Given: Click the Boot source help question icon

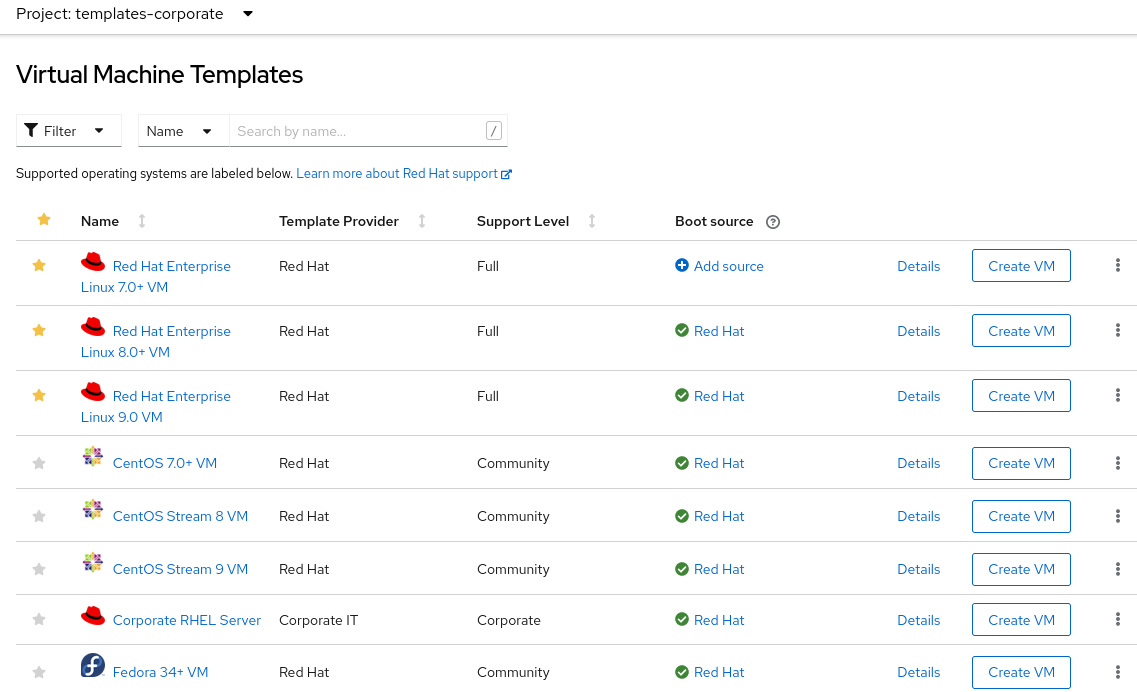Looking at the screenshot, I should 772,222.
